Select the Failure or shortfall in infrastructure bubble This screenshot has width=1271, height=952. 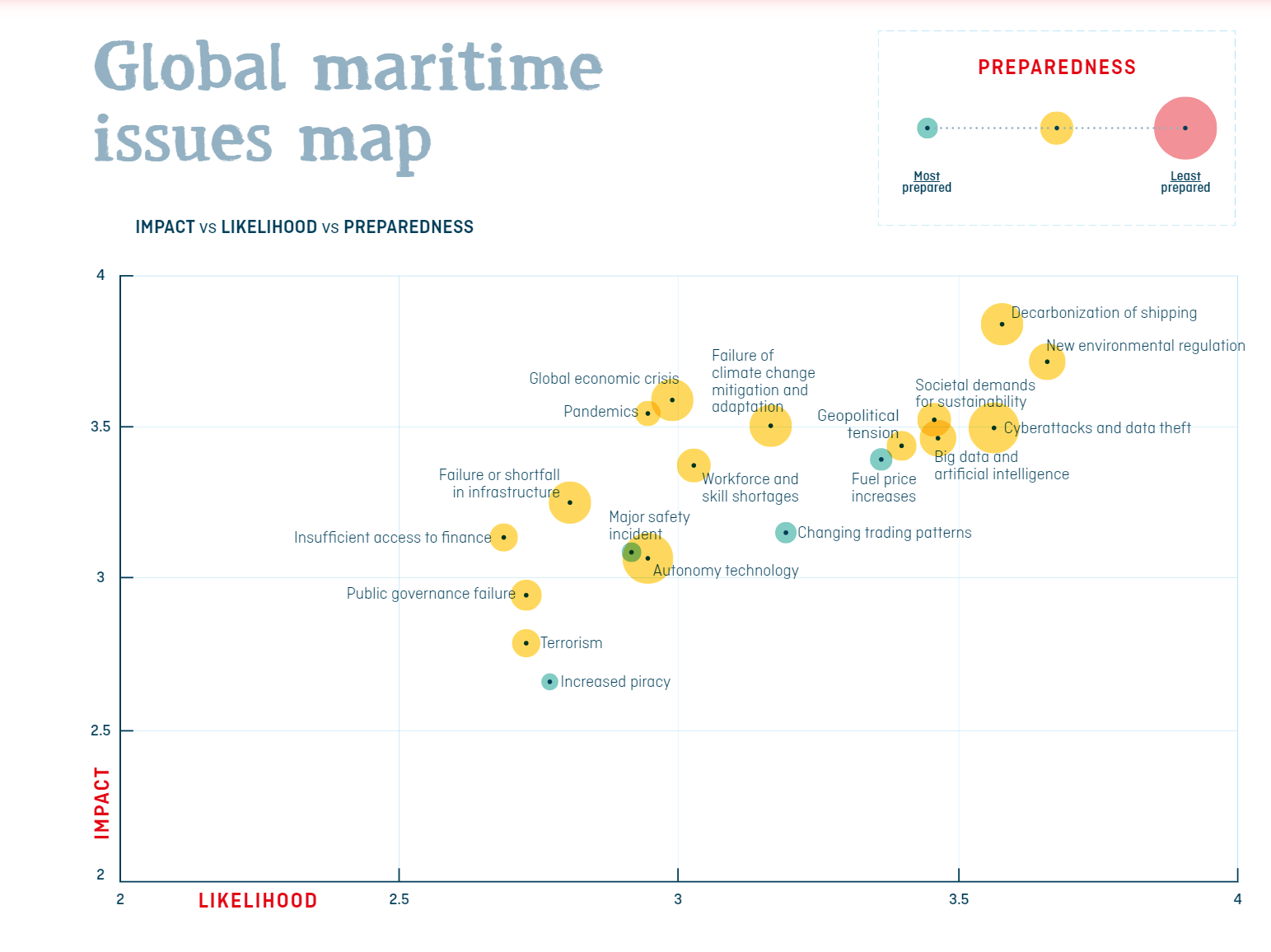coord(570,502)
